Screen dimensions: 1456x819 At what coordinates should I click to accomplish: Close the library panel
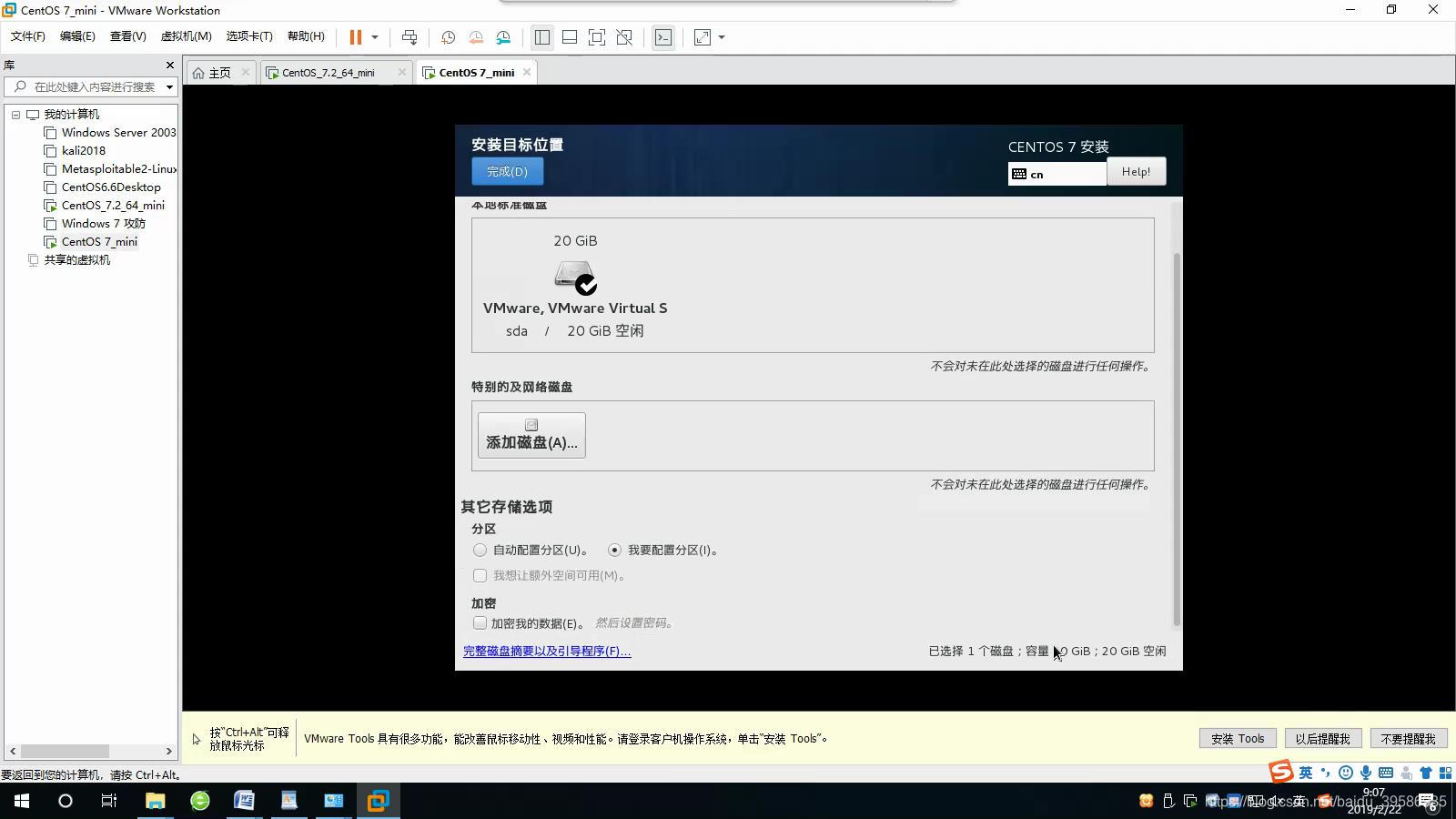169,65
